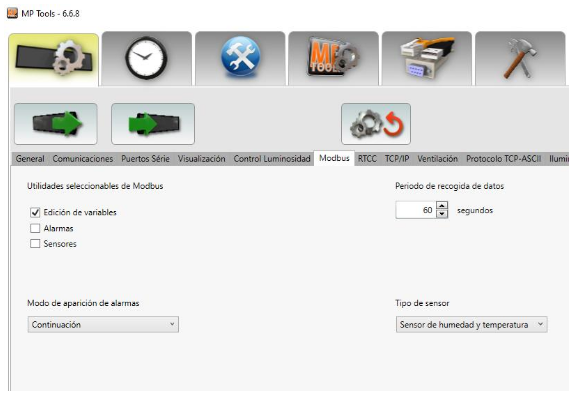Switch to Control Luminosidad tab
Screen dimensions: 578x393
(272, 159)
